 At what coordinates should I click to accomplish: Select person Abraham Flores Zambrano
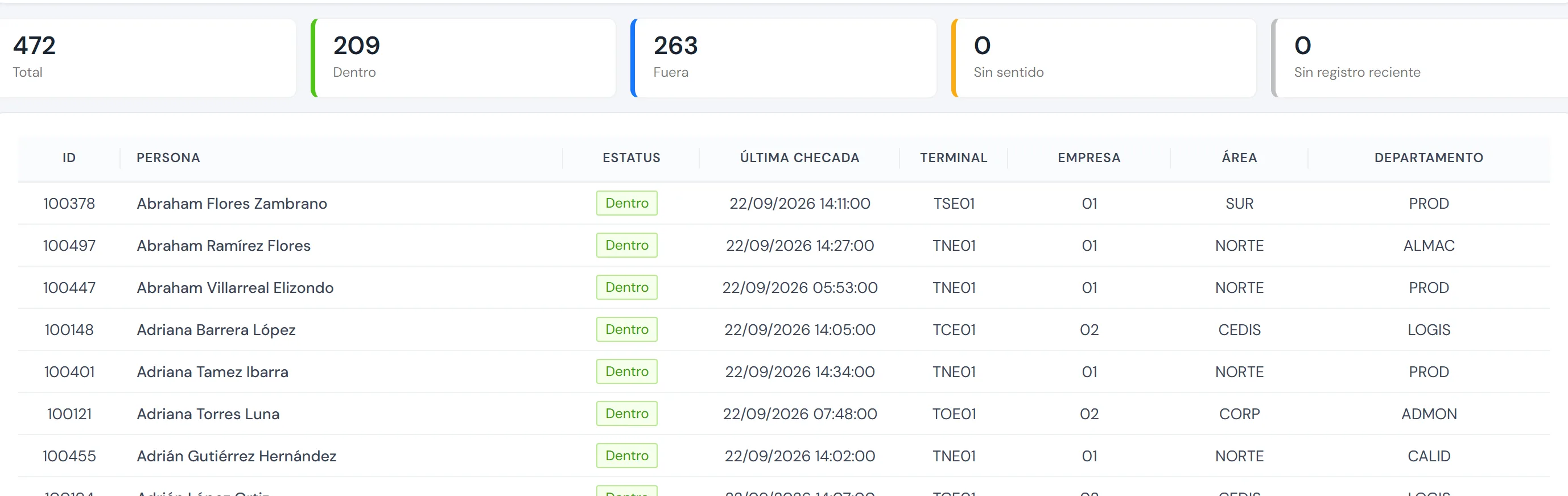coord(232,203)
